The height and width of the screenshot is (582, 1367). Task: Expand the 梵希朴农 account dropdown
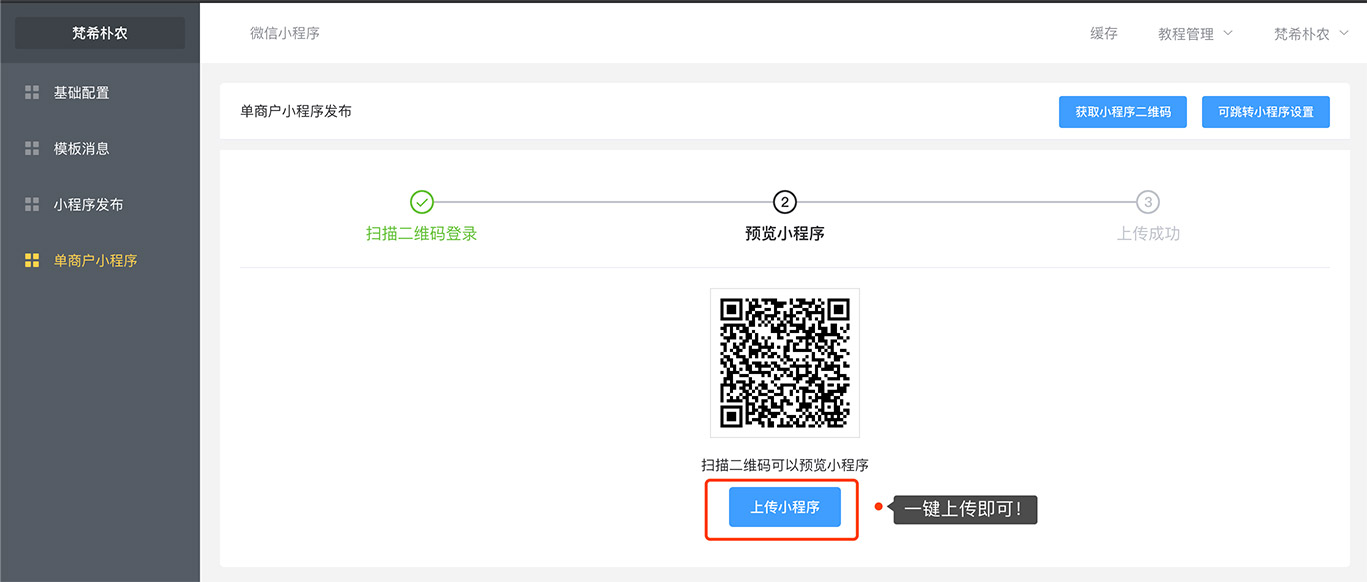pyautogui.click(x=1311, y=33)
